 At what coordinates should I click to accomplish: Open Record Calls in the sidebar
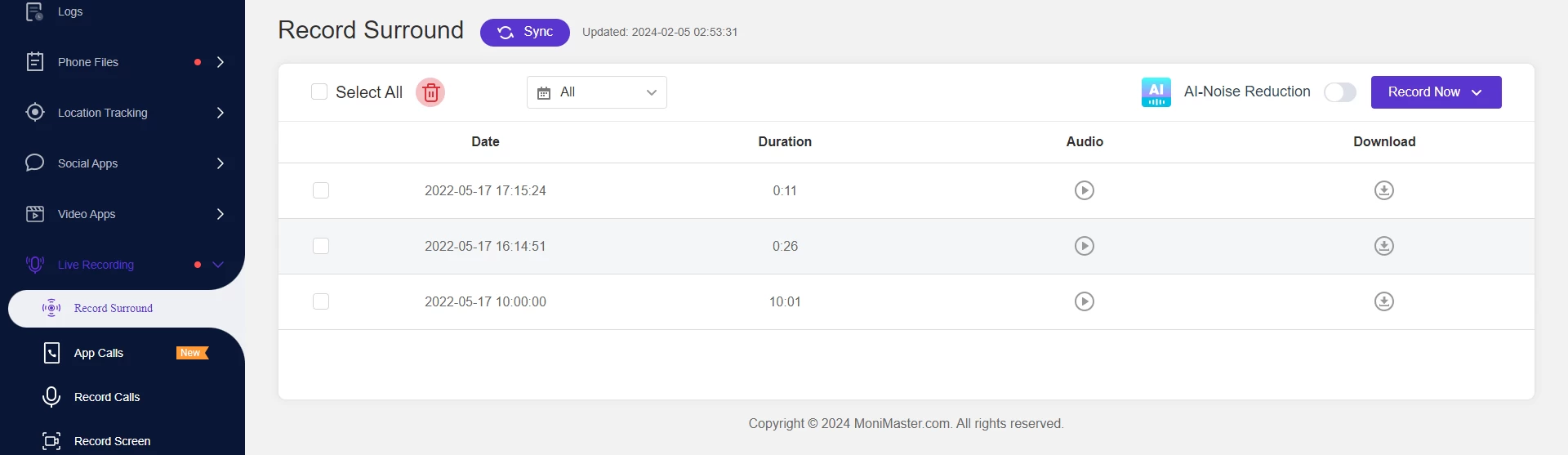[107, 397]
